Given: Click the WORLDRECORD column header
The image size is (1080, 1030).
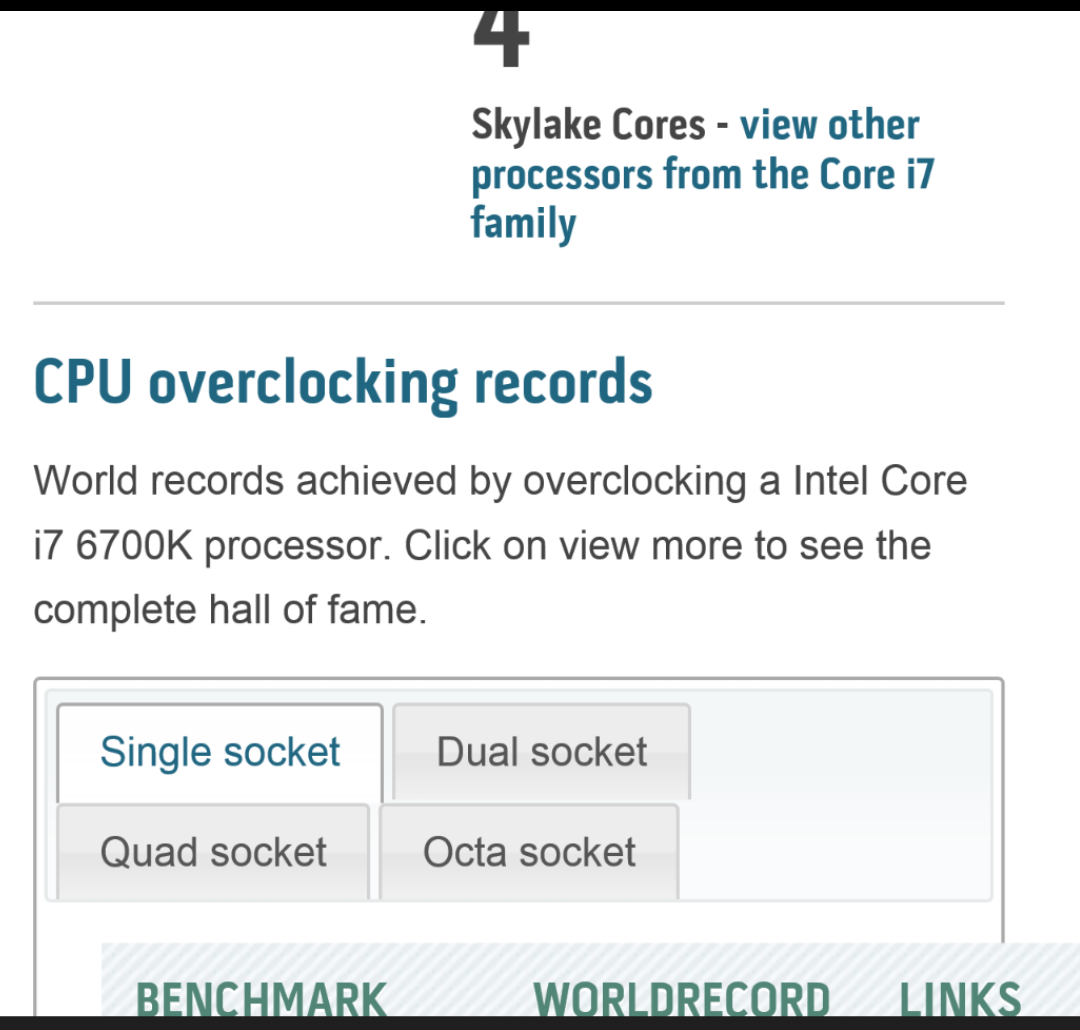Looking at the screenshot, I should pos(681,999).
